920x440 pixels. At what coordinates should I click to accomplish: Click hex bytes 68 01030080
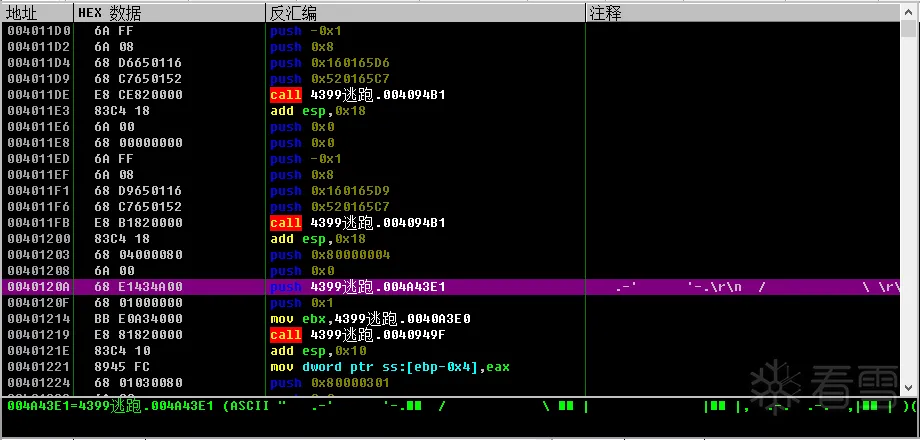click(138, 383)
